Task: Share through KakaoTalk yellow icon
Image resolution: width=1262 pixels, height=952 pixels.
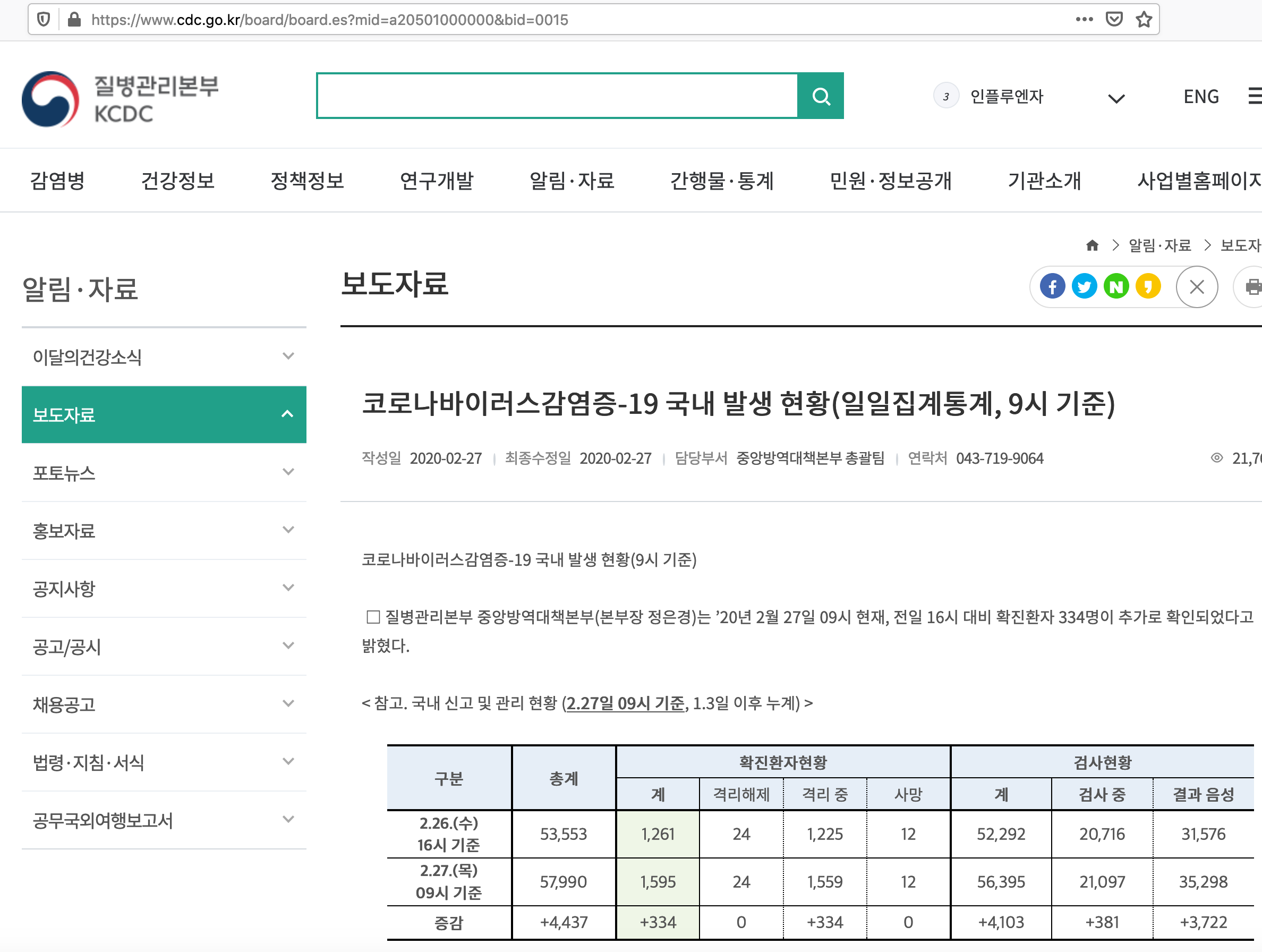Action: 1148,286
